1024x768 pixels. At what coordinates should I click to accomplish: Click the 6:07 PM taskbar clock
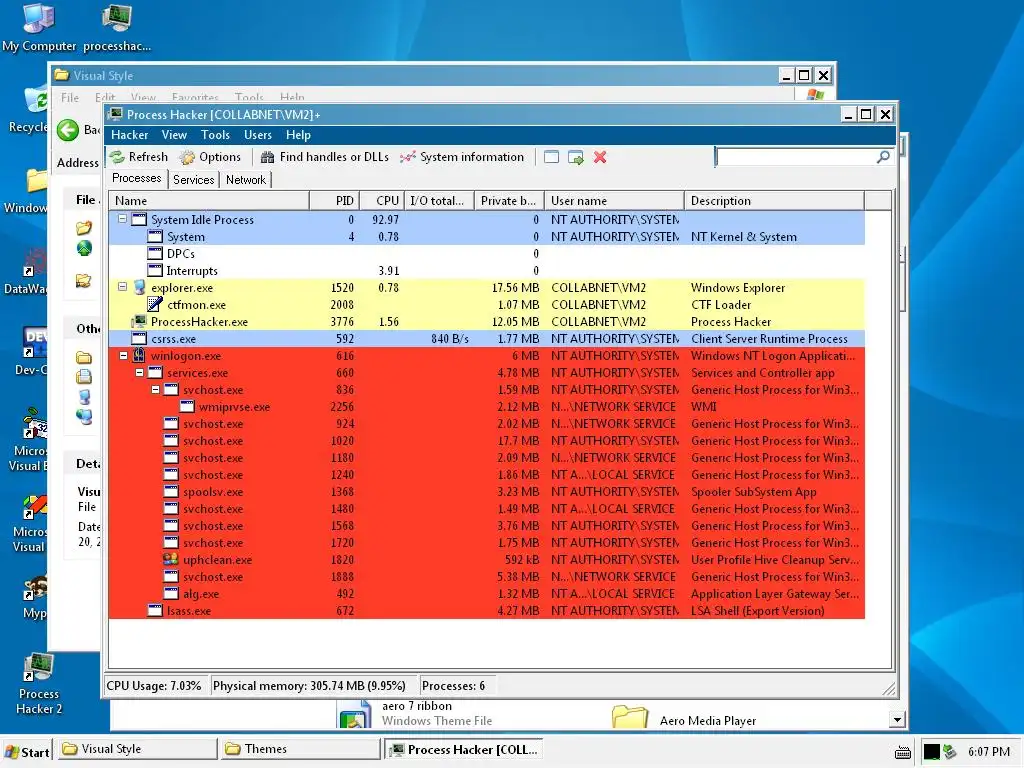point(988,752)
